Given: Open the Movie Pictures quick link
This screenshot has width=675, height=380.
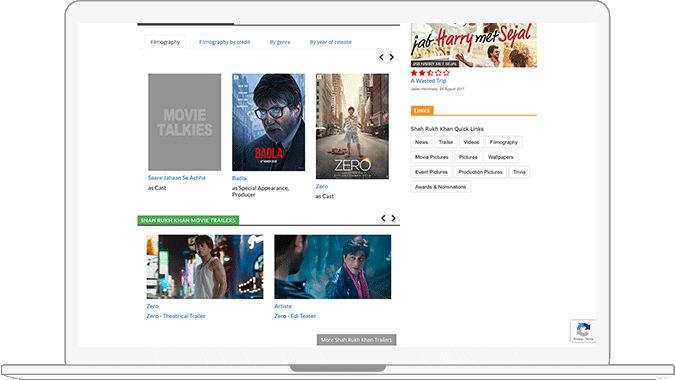Looking at the screenshot, I should pos(431,157).
